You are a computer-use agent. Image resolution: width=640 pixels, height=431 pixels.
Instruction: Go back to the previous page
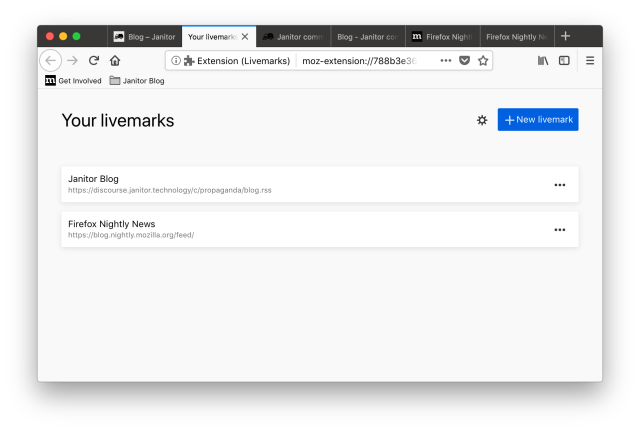point(50,61)
